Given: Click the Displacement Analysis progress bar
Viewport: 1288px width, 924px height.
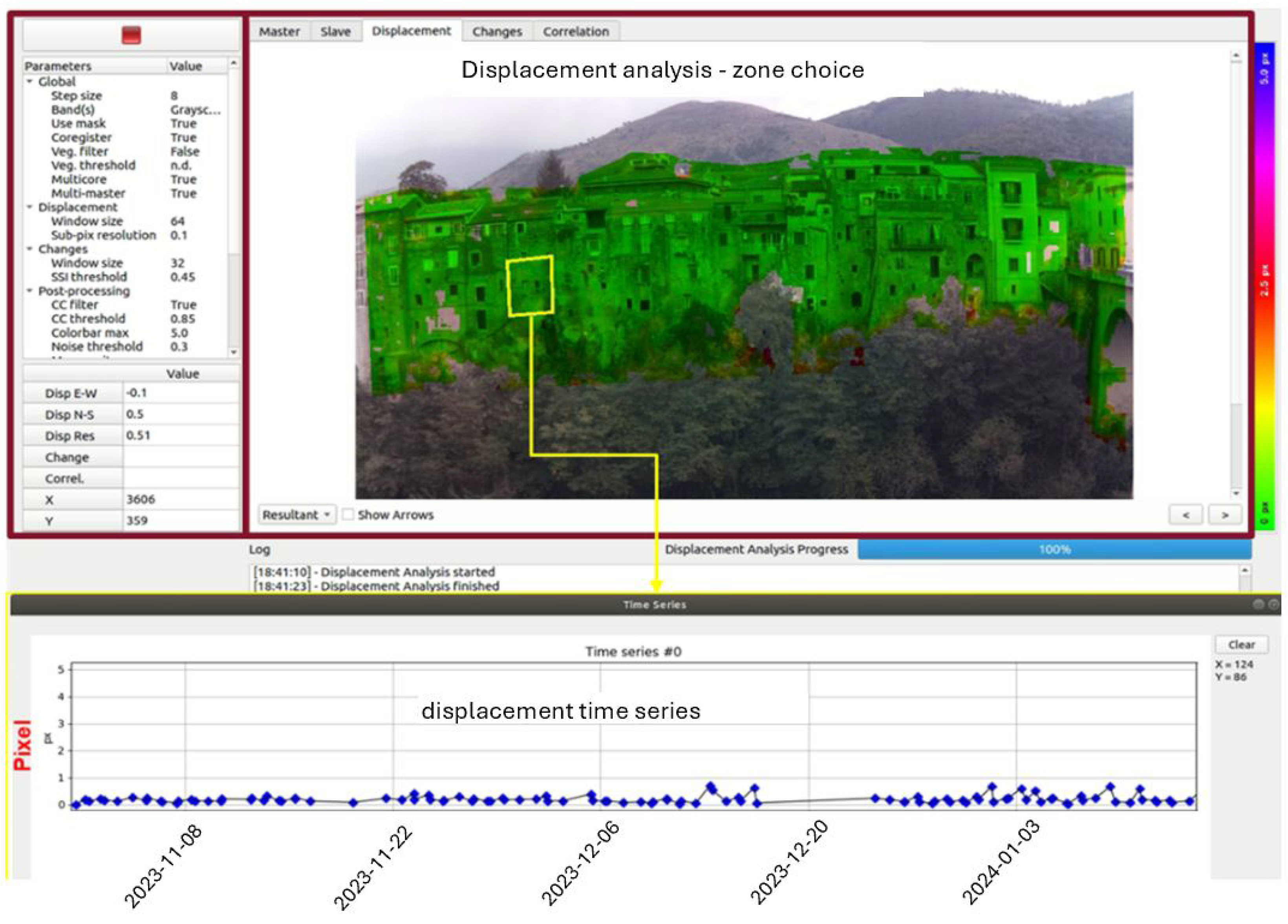Looking at the screenshot, I should coord(1054,549).
